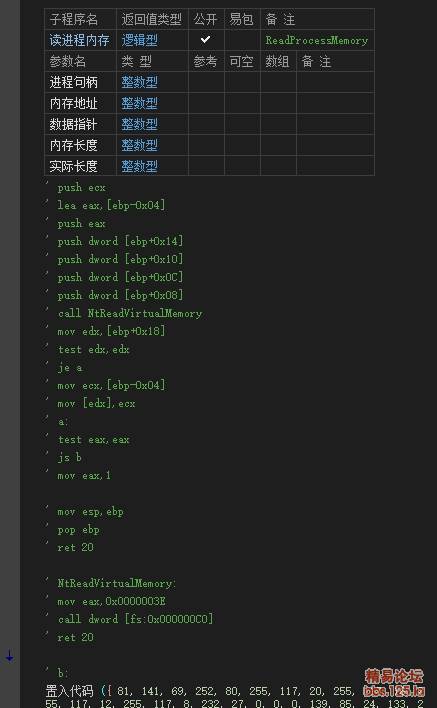Screen dimensions: 437x708
Task: Click the blue down arrow in left gutter
Action: tap(9, 656)
